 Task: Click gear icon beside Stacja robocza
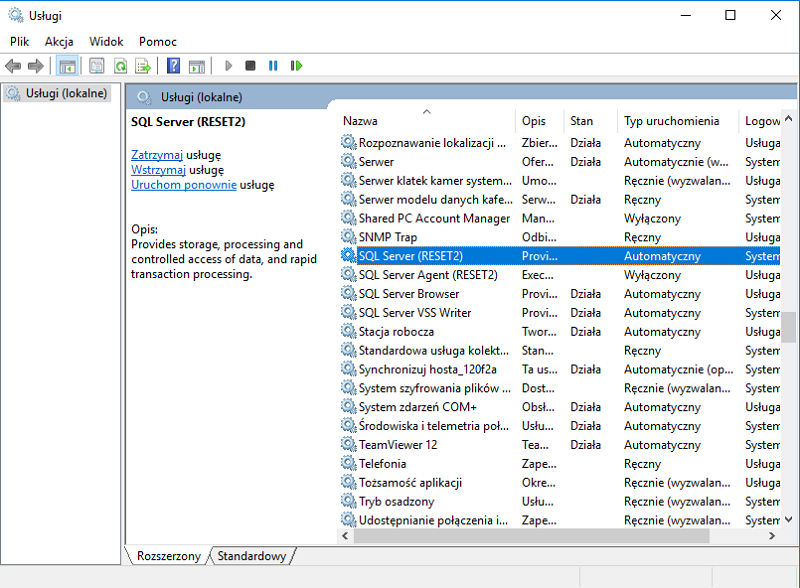coord(348,330)
